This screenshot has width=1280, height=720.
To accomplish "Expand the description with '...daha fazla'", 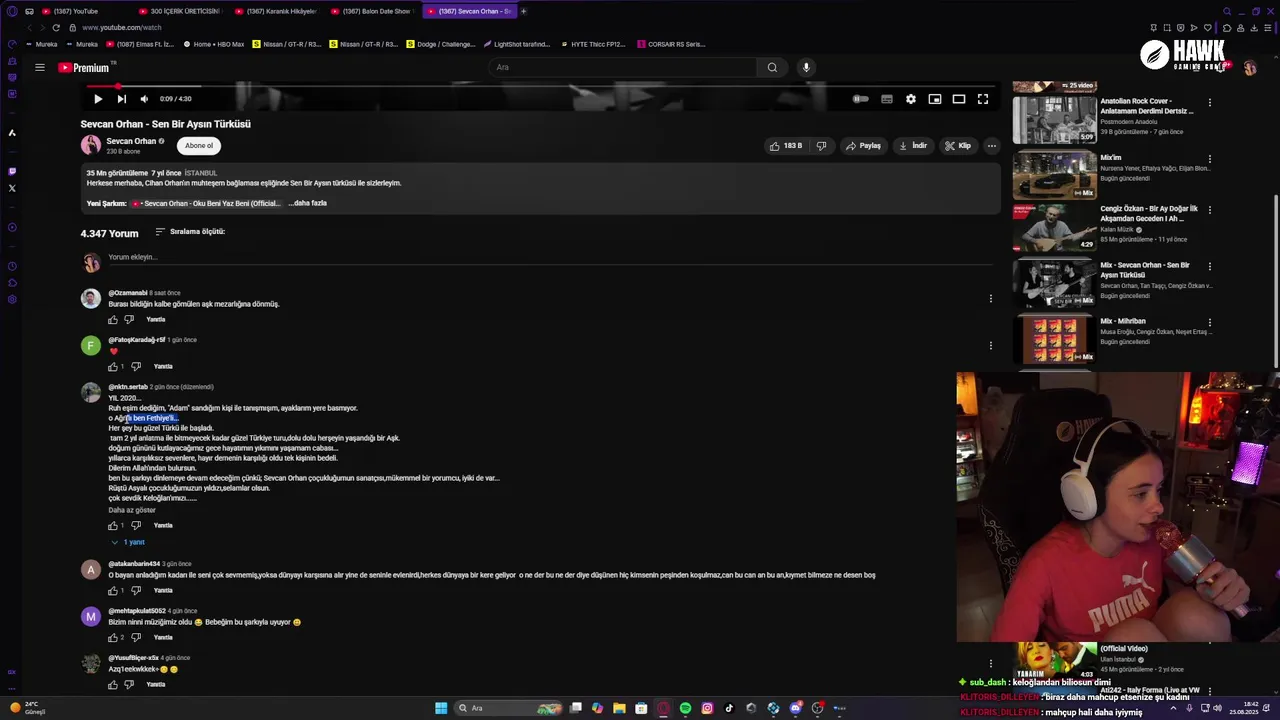I will pos(308,203).
